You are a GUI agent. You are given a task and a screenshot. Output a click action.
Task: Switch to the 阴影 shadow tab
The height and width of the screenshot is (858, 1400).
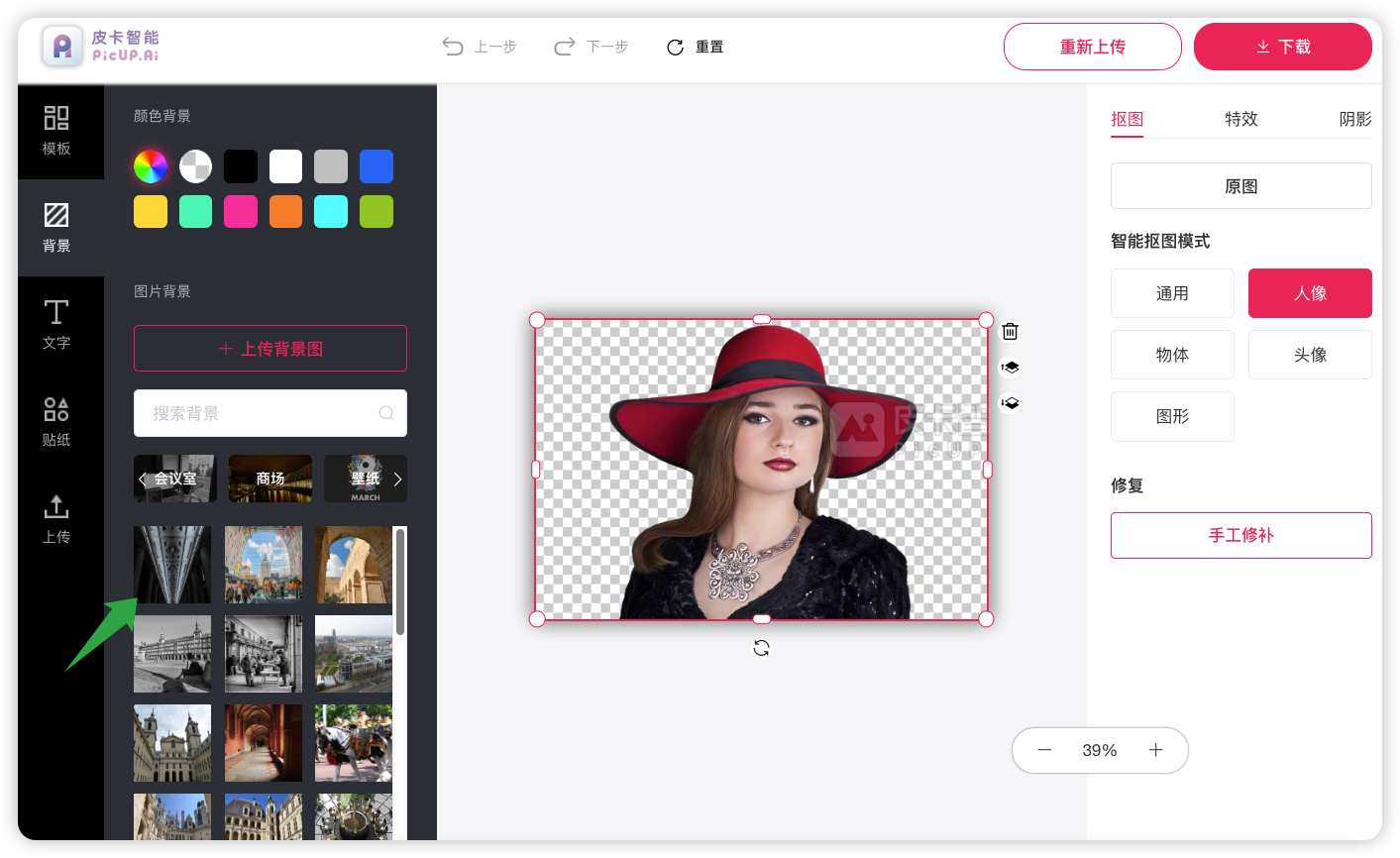pos(1355,119)
